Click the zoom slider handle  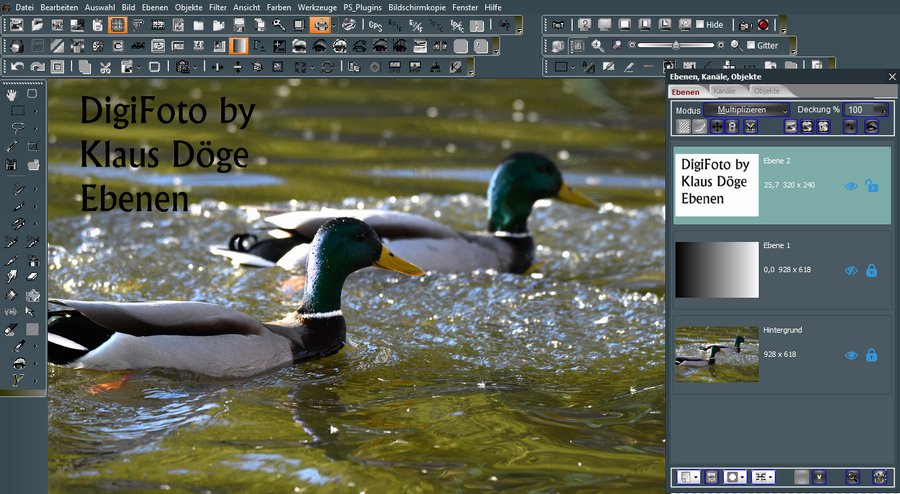coord(676,46)
